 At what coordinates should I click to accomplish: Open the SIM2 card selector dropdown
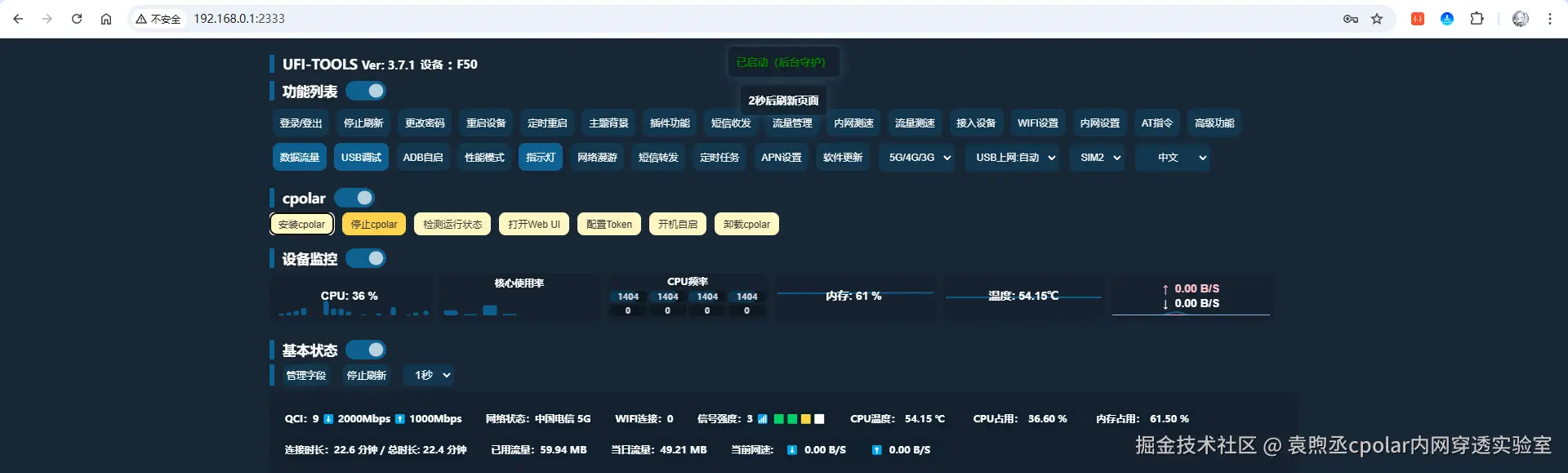[1099, 157]
